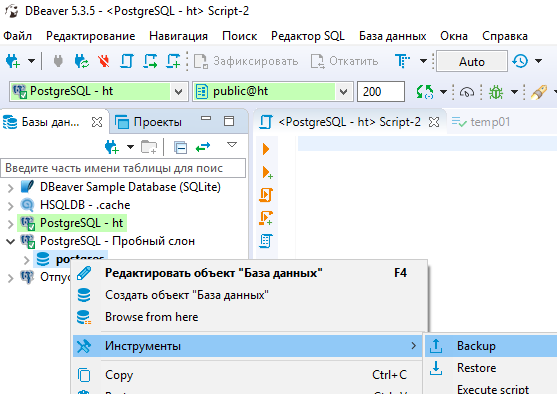Image resolution: width=557 pixels, height=394 pixels.
Task: Click the Зафиксировать commit button
Action: [x=246, y=61]
